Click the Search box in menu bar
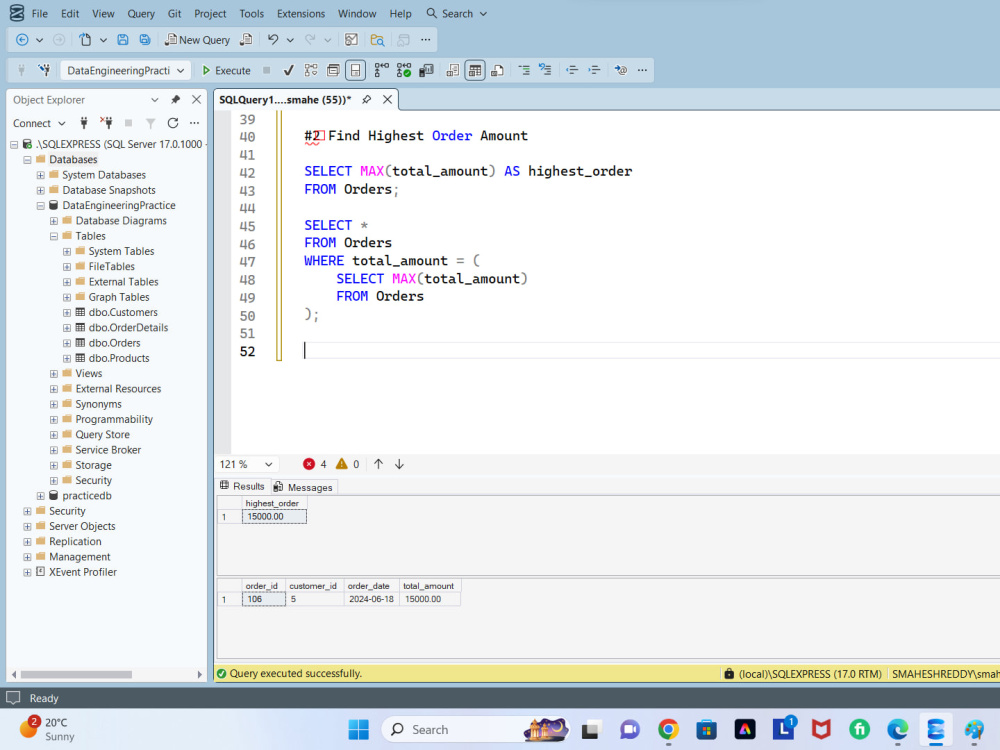Image resolution: width=1000 pixels, height=750 pixels. pyautogui.click(x=457, y=13)
